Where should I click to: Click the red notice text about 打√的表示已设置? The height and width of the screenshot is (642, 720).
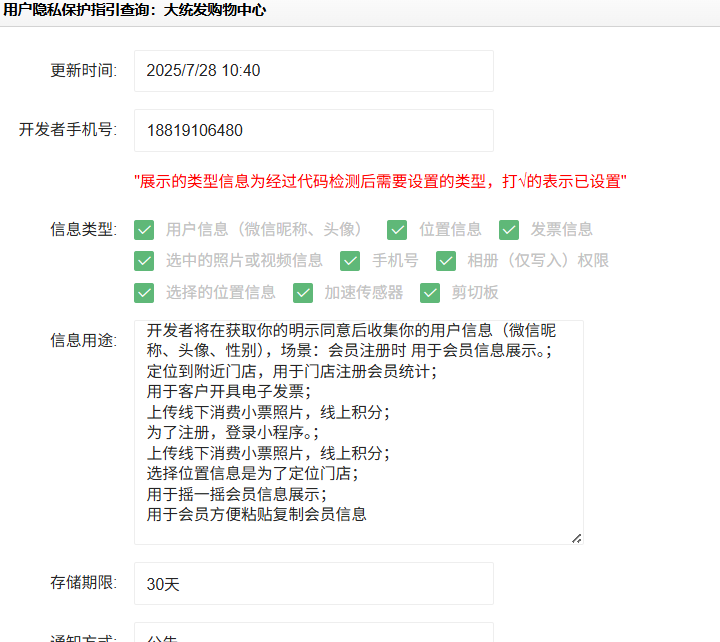coord(380,181)
